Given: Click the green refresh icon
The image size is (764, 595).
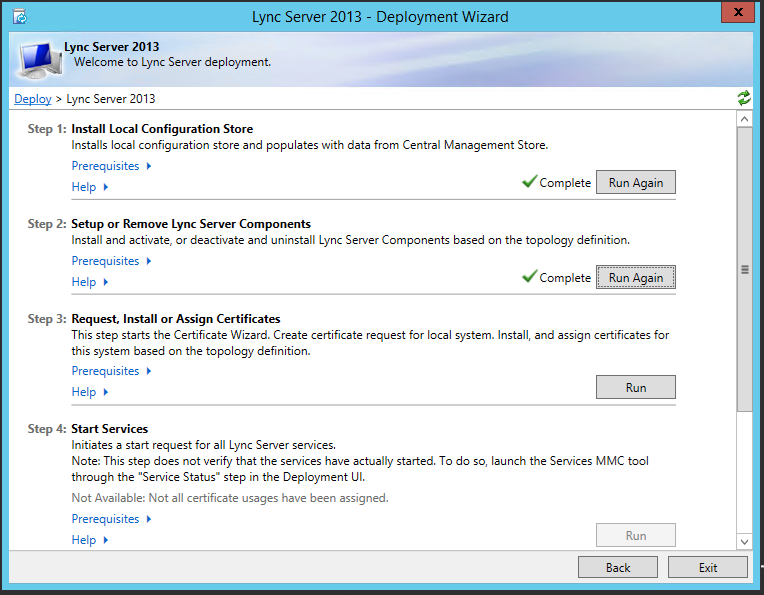Looking at the screenshot, I should pyautogui.click(x=744, y=98).
